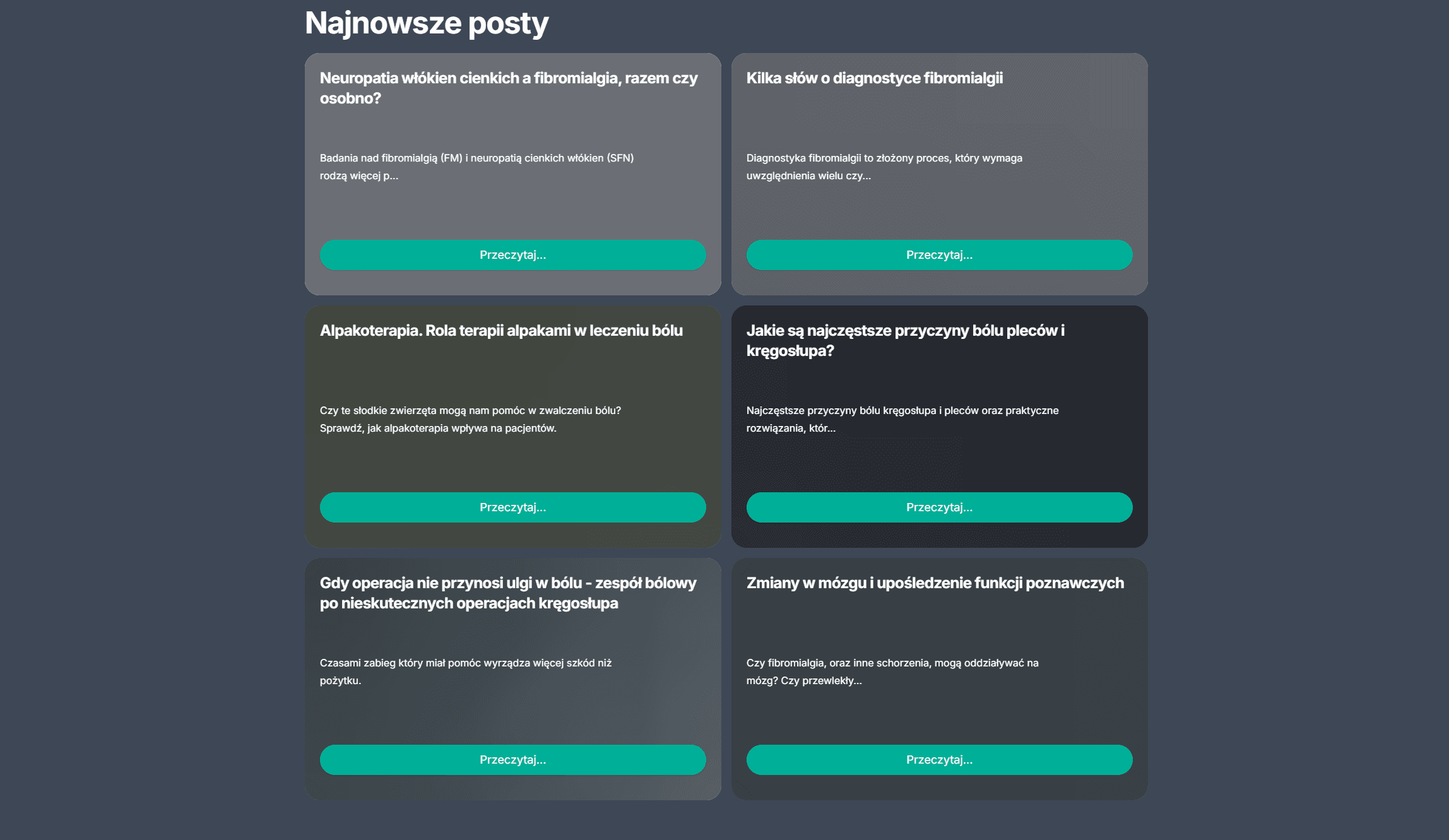1449x840 pixels.
Task: Open the "Alpakoterapia. Rola terapii alpakami" headline
Action: point(501,331)
